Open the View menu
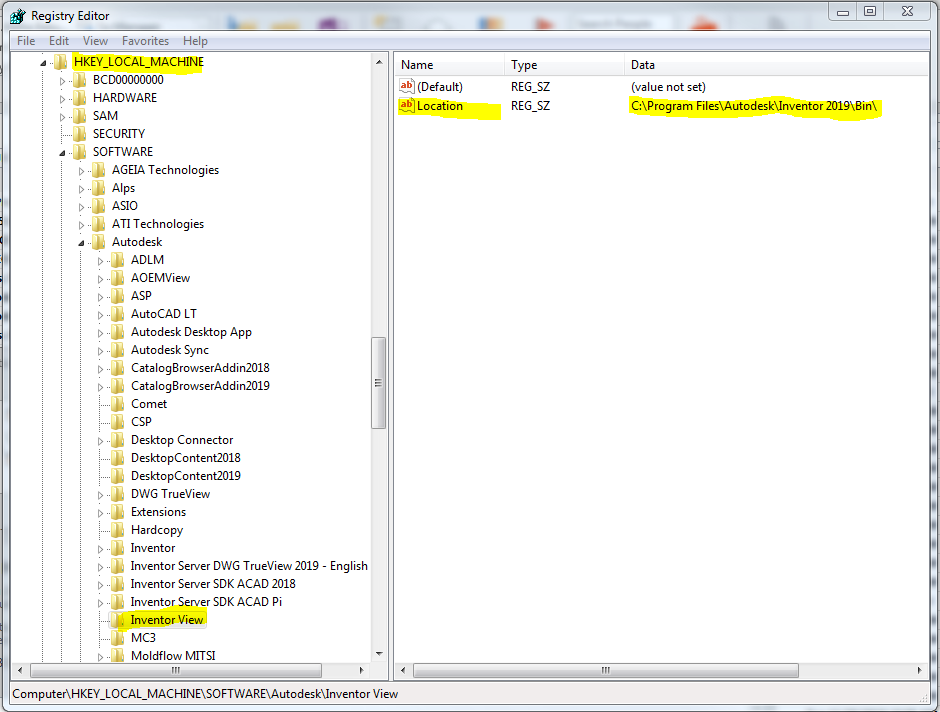The image size is (940, 712). click(95, 41)
